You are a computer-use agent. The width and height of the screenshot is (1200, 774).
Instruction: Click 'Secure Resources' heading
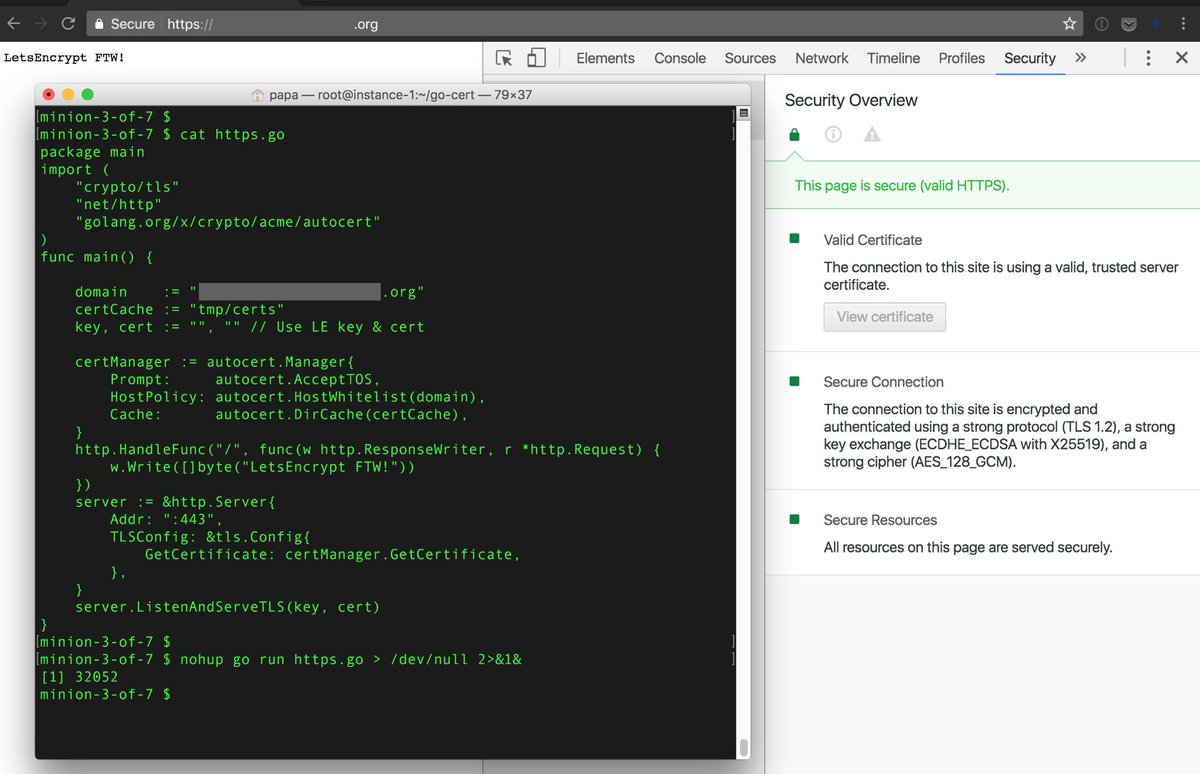pos(881,520)
